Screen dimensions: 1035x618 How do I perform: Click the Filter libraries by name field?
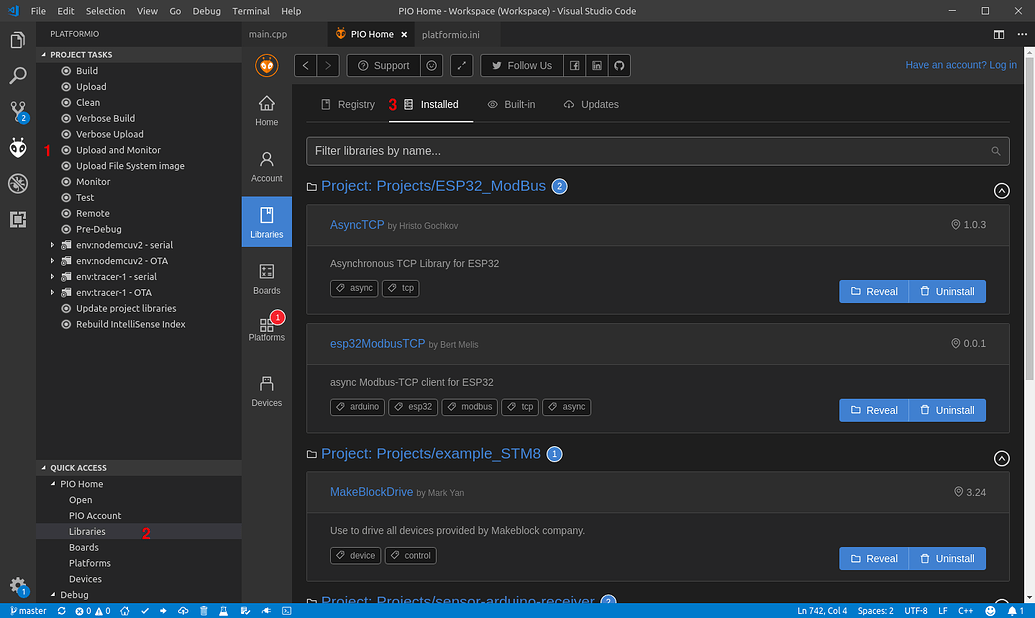[x=648, y=151]
